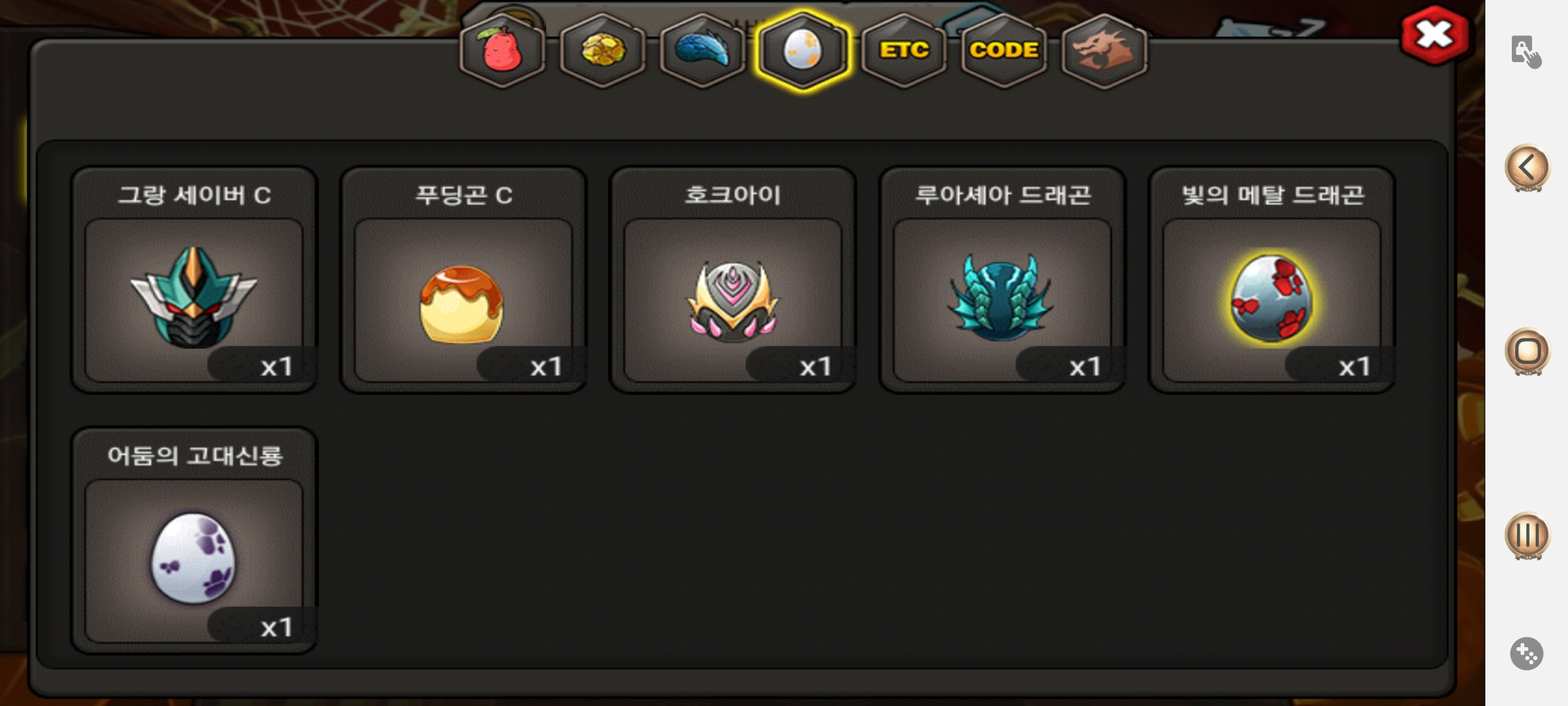Pick the 루아셰아 드래곤 item
This screenshot has height=706, width=1568.
(x=1003, y=280)
